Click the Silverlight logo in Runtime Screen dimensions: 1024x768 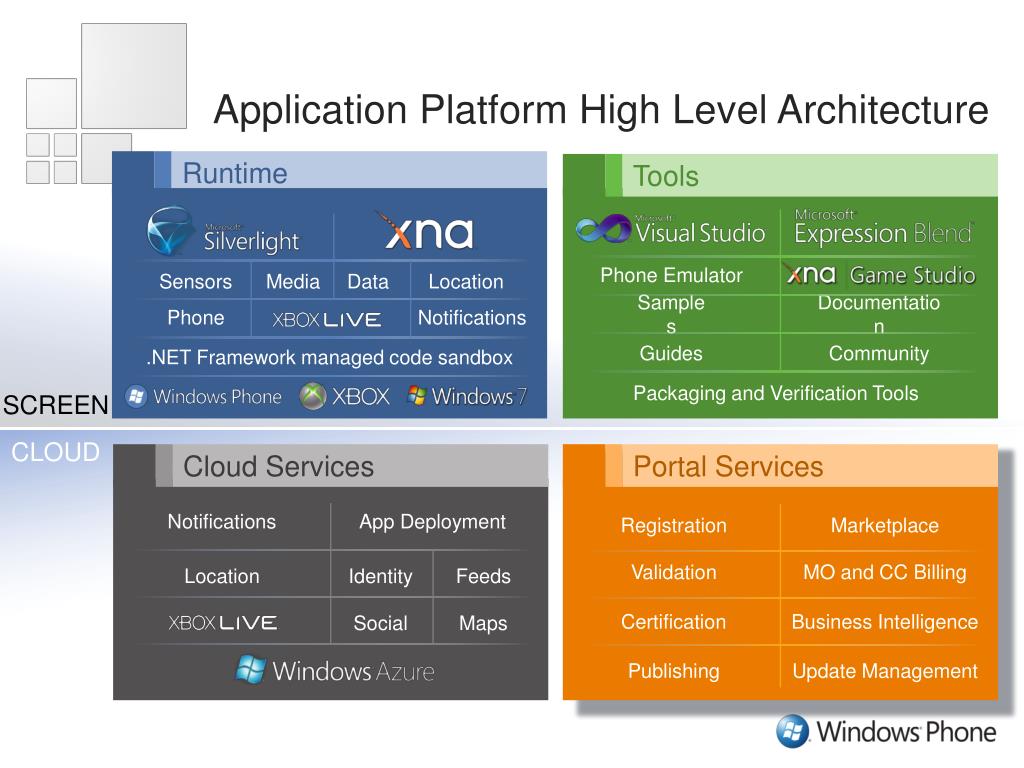(223, 231)
